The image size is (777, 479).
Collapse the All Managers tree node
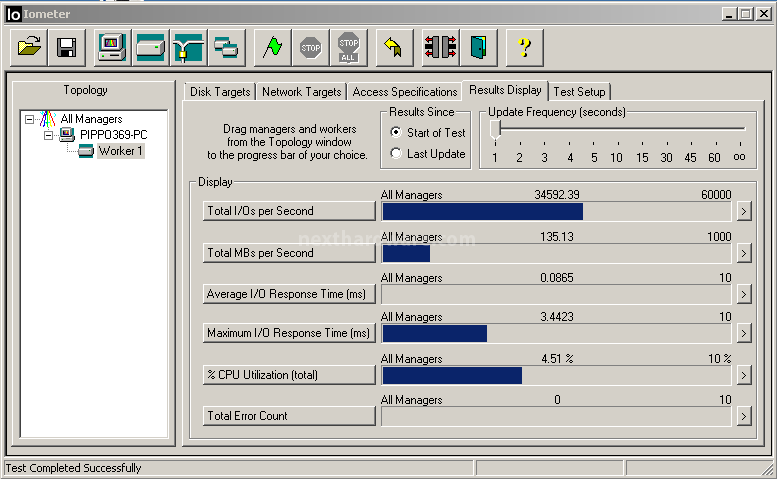[x=29, y=119]
